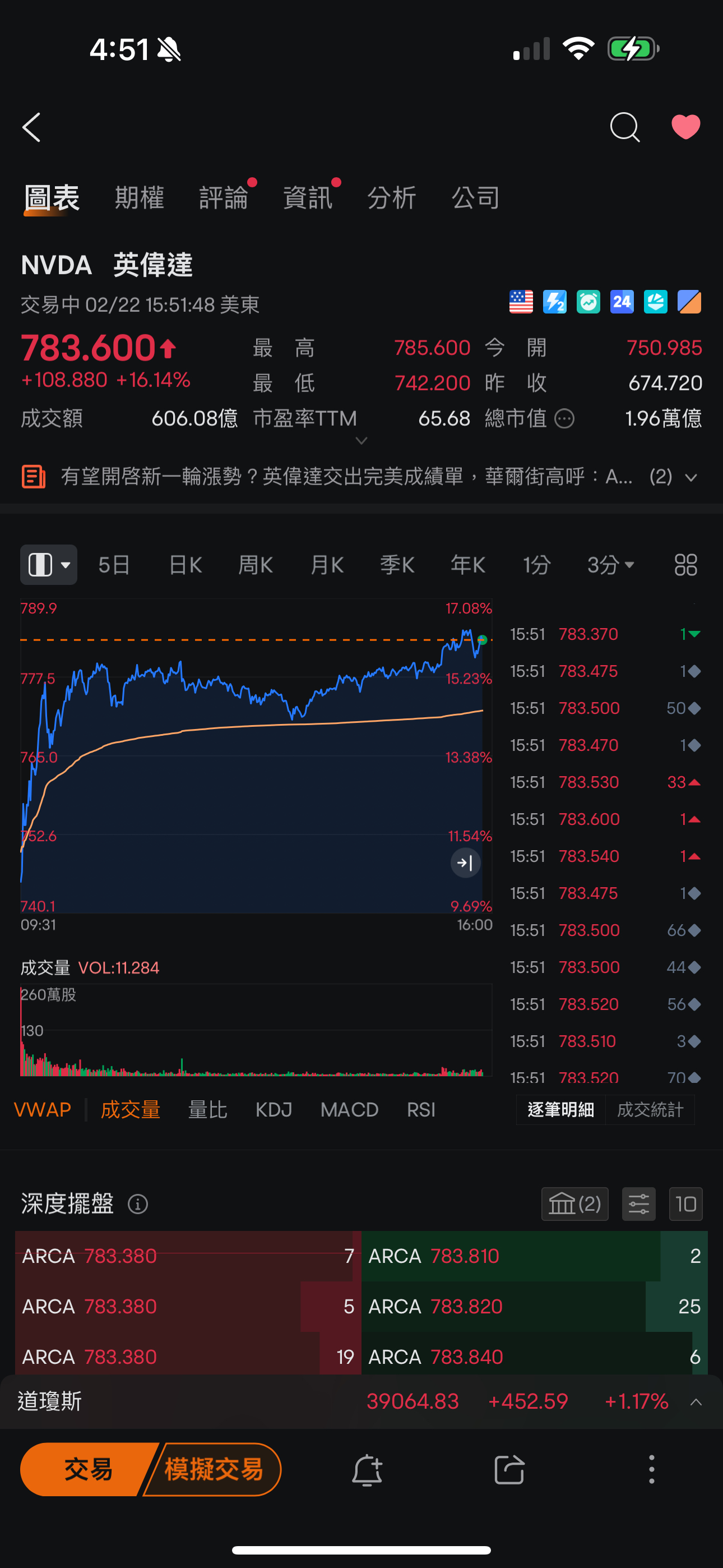Select the 5日 chart period
Image resolution: width=723 pixels, height=1568 pixels.
114,565
